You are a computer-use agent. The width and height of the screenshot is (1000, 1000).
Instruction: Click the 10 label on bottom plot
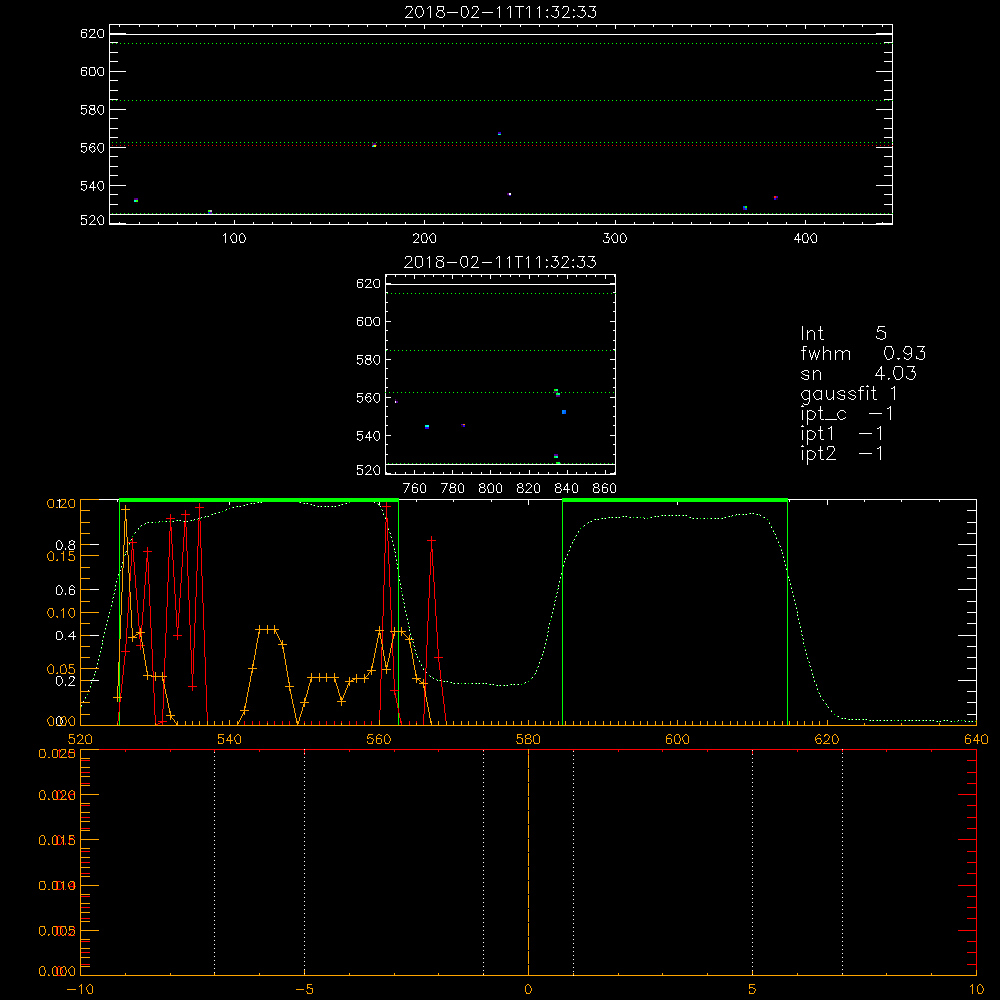click(x=976, y=990)
